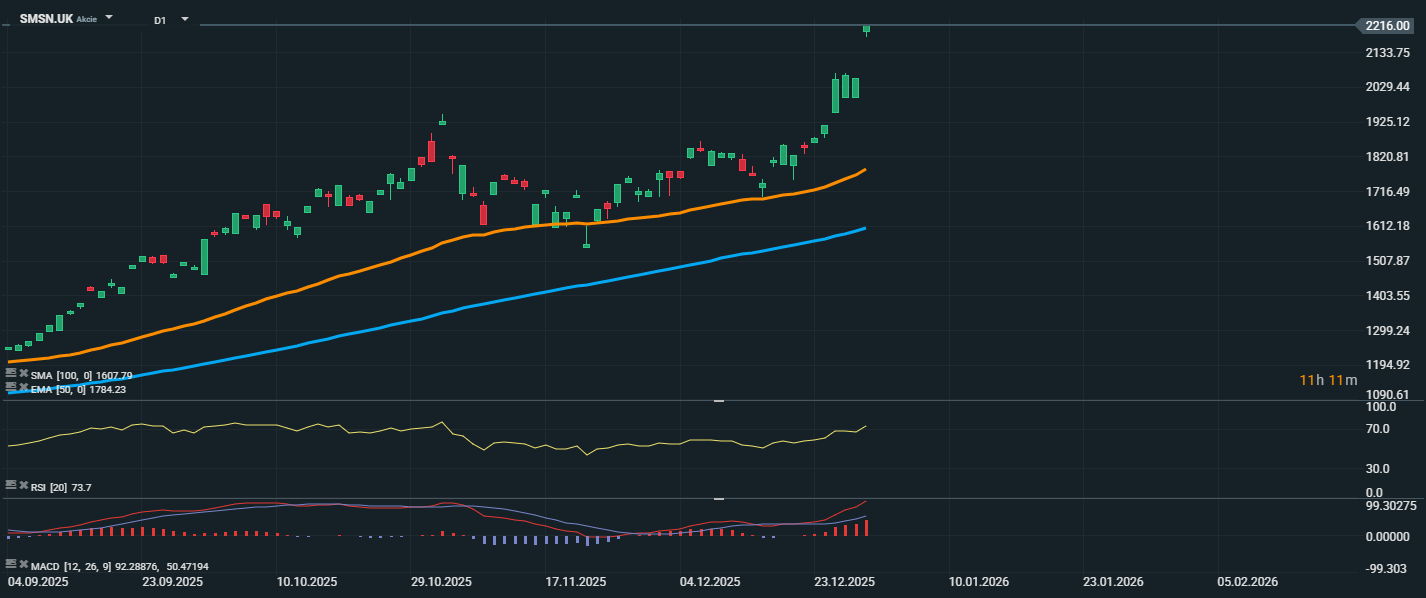Open settings icon for the MACD indicator
Viewport: 1426px width, 598px height.
11,565
